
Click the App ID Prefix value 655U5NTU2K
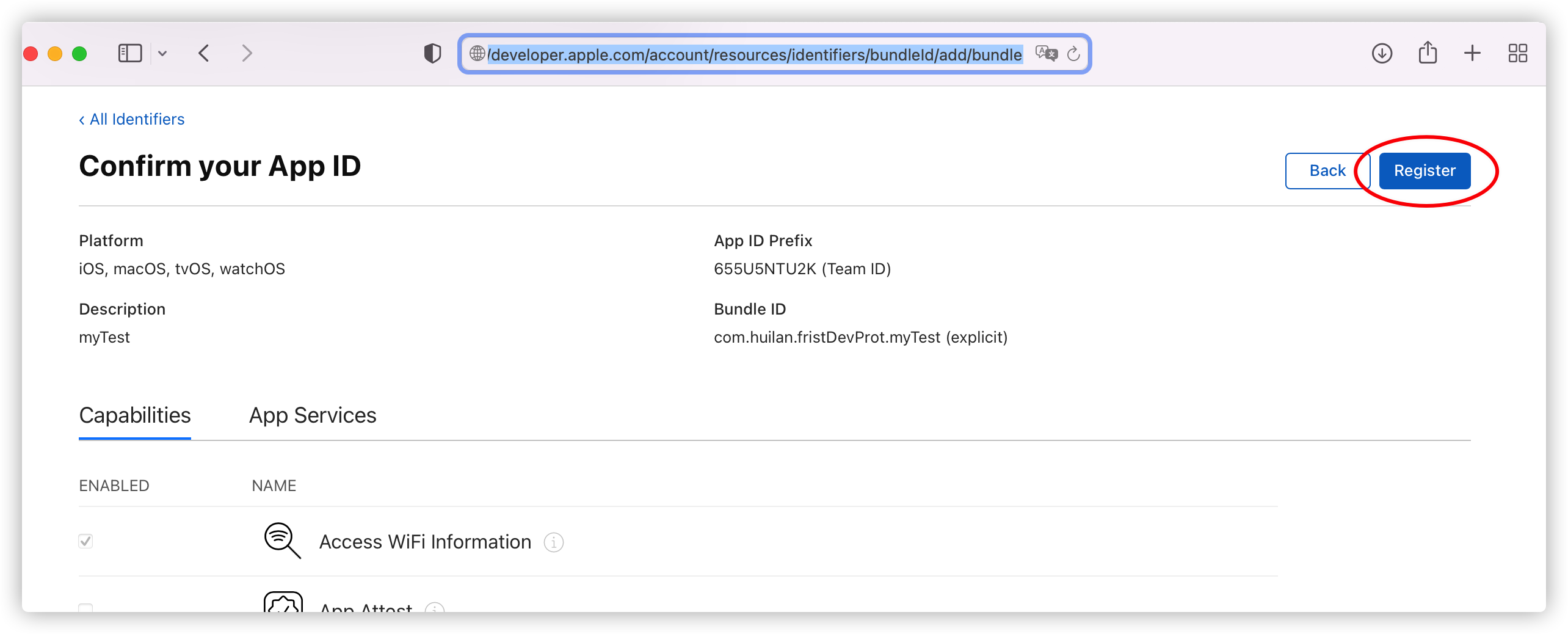tap(765, 269)
